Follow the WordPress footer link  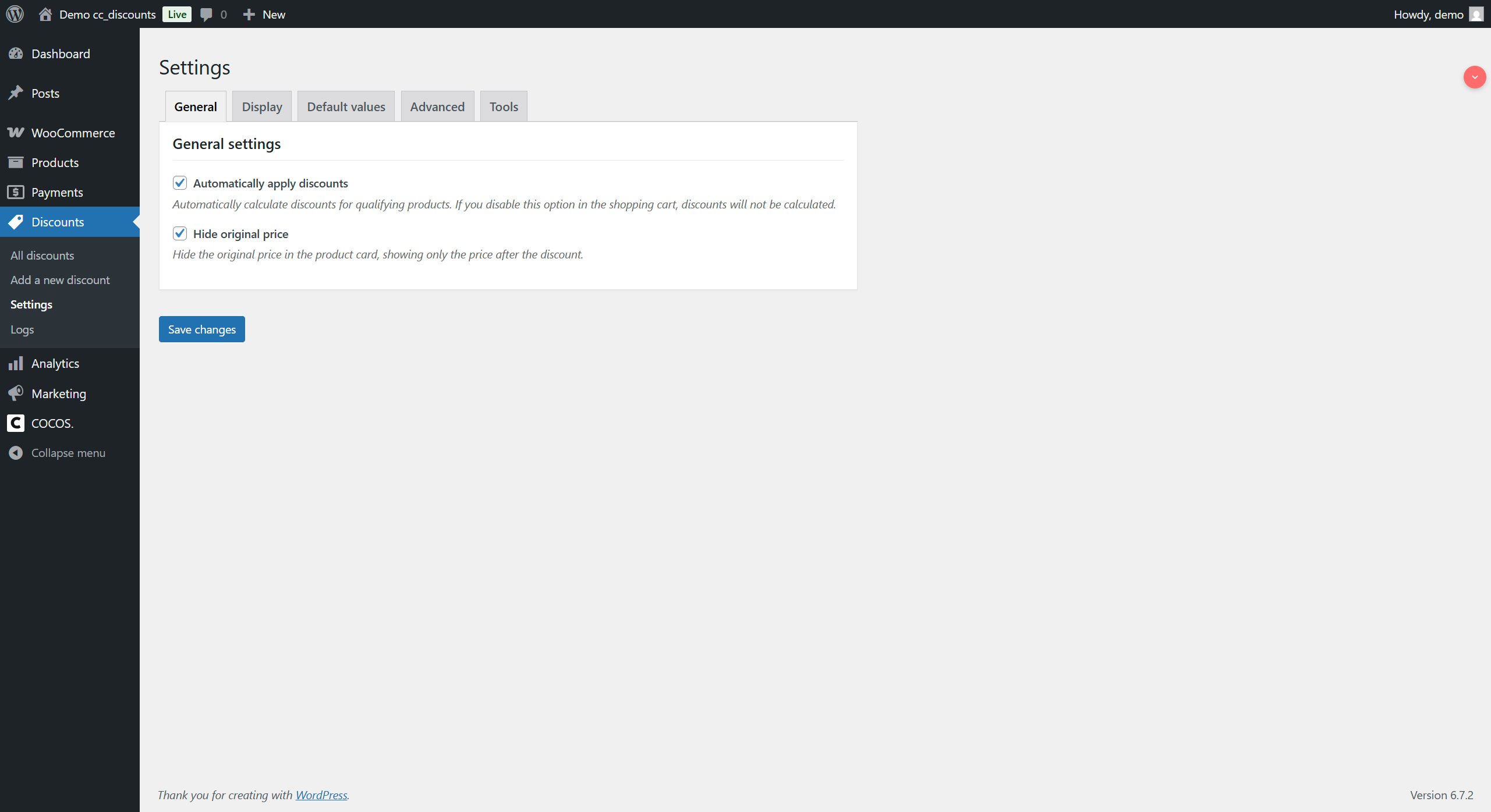tap(321, 795)
